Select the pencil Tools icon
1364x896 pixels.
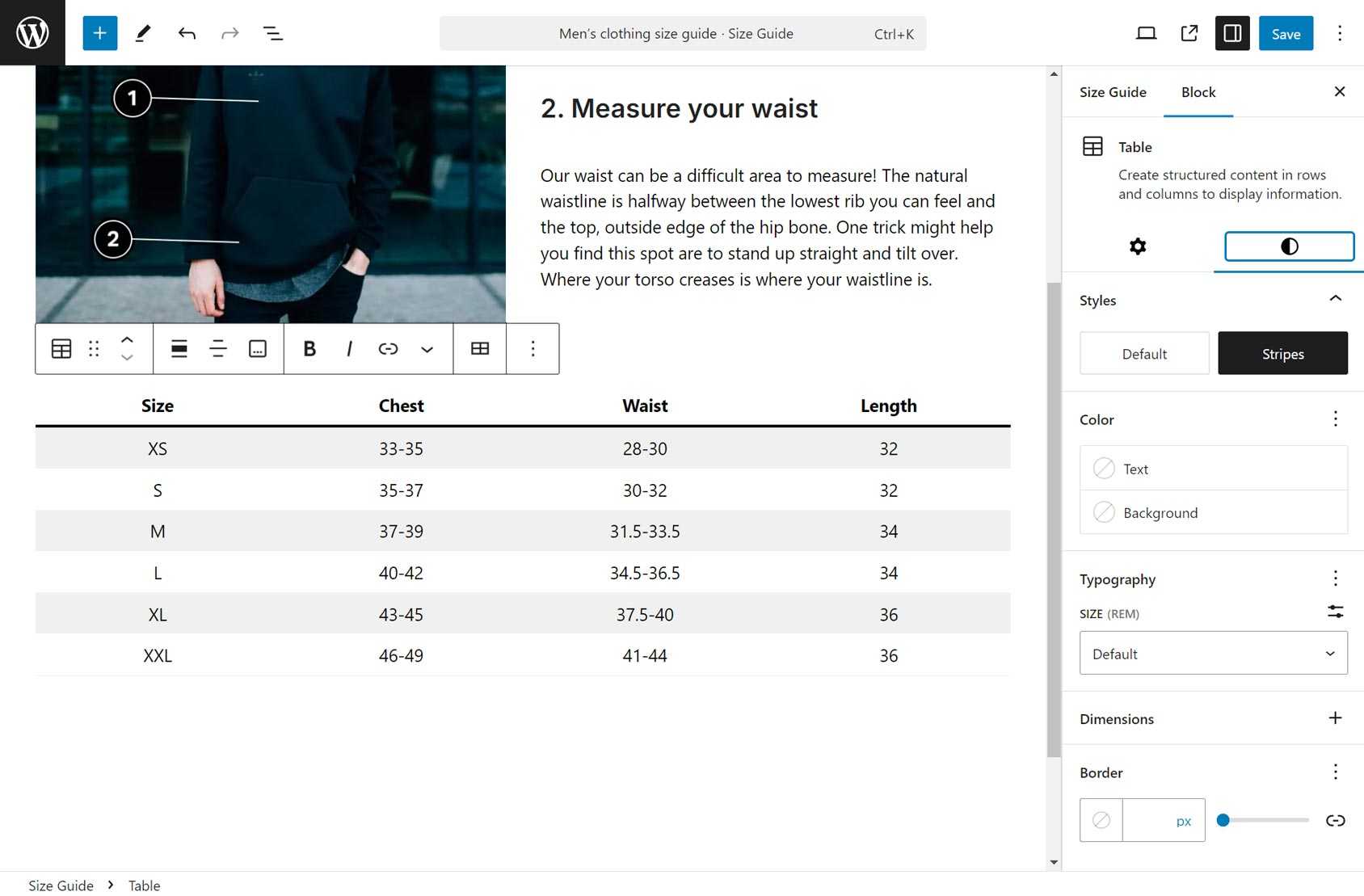143,33
